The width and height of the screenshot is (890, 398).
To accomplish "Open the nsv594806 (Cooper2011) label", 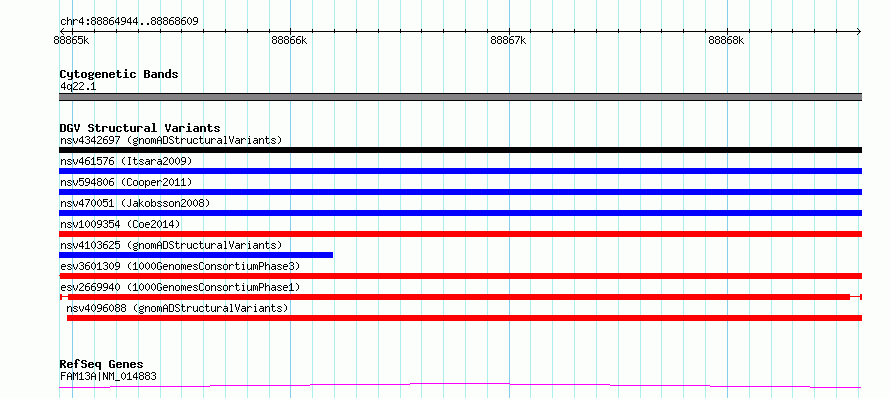I will 126,182.
